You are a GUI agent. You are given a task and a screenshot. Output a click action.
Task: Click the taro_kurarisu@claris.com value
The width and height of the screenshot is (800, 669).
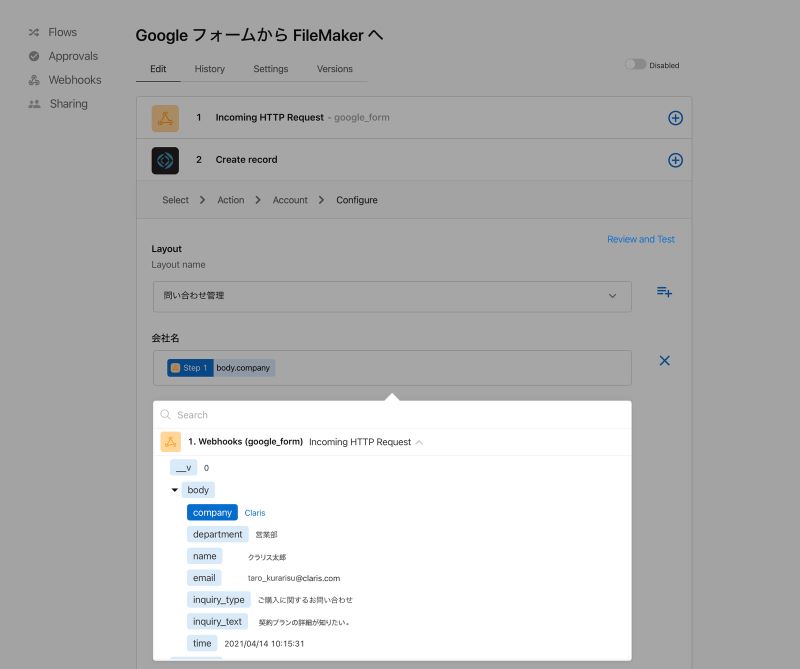(x=294, y=578)
